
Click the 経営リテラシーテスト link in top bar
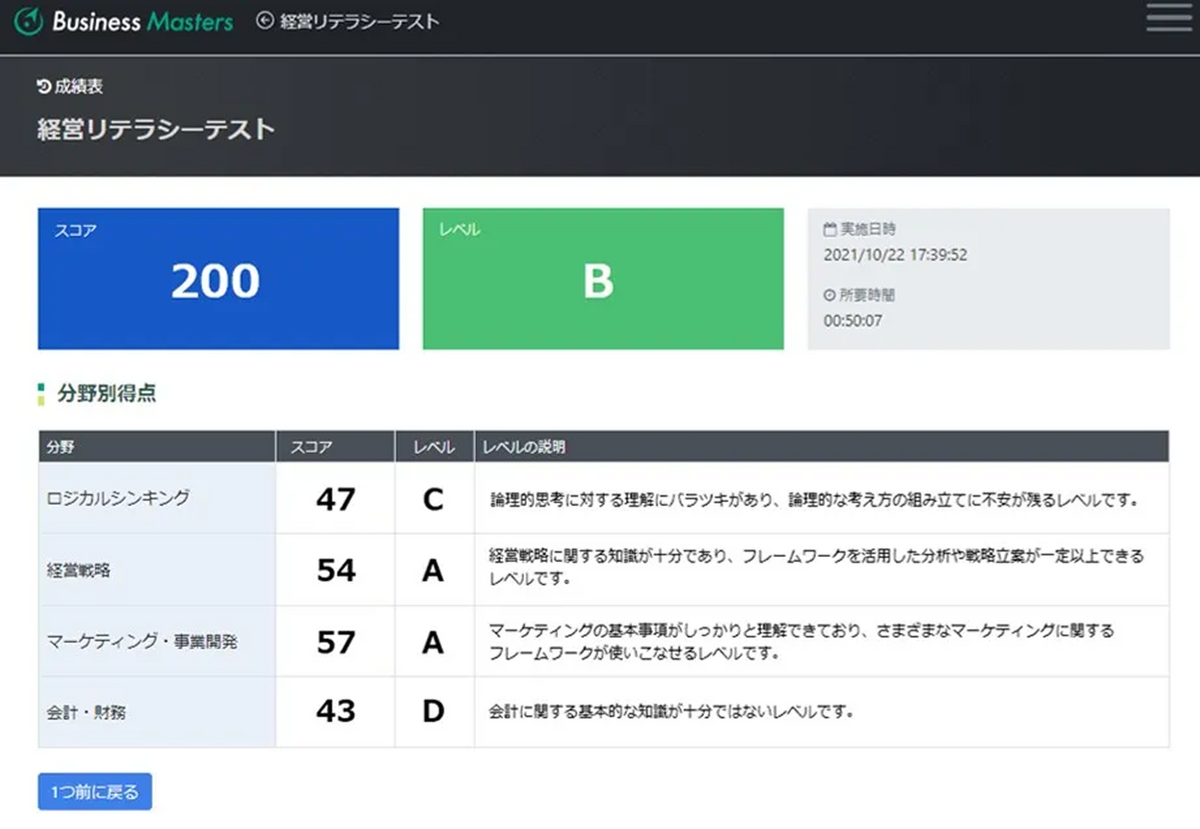pyautogui.click(x=360, y=21)
